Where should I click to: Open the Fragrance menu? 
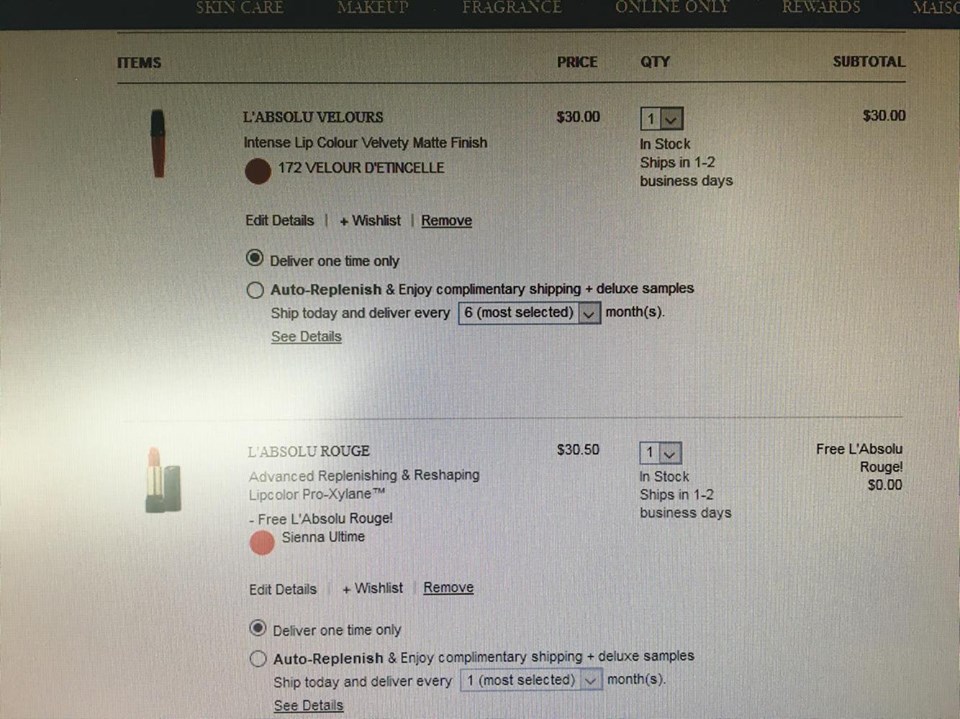(512, 7)
